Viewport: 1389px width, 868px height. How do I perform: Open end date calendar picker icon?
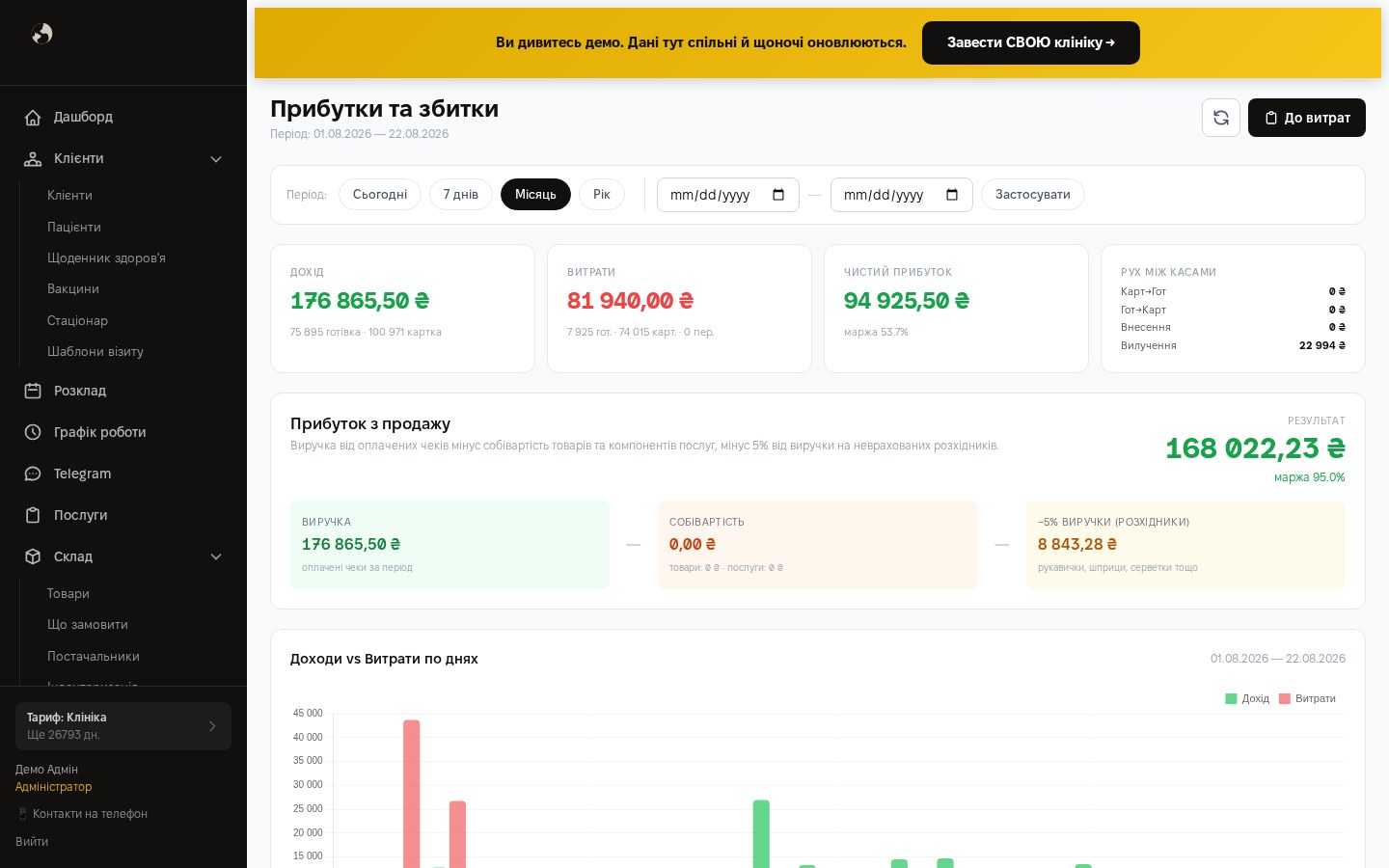pos(952,195)
